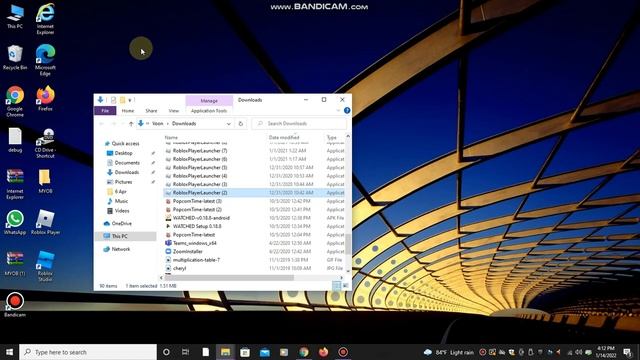Switch to the Home ribbon tab
The height and width of the screenshot is (360, 640).
tap(128, 111)
